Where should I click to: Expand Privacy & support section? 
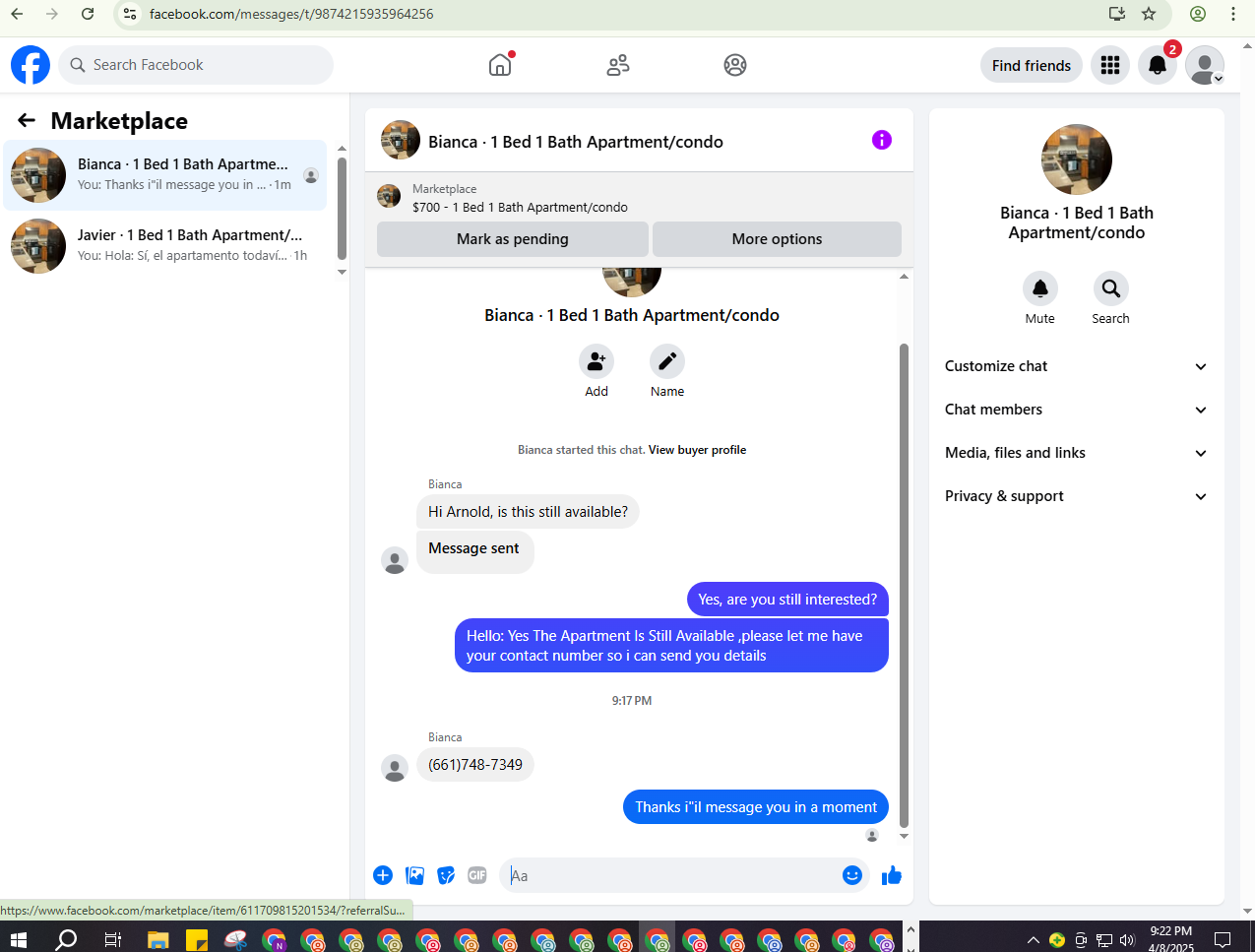click(x=1077, y=496)
